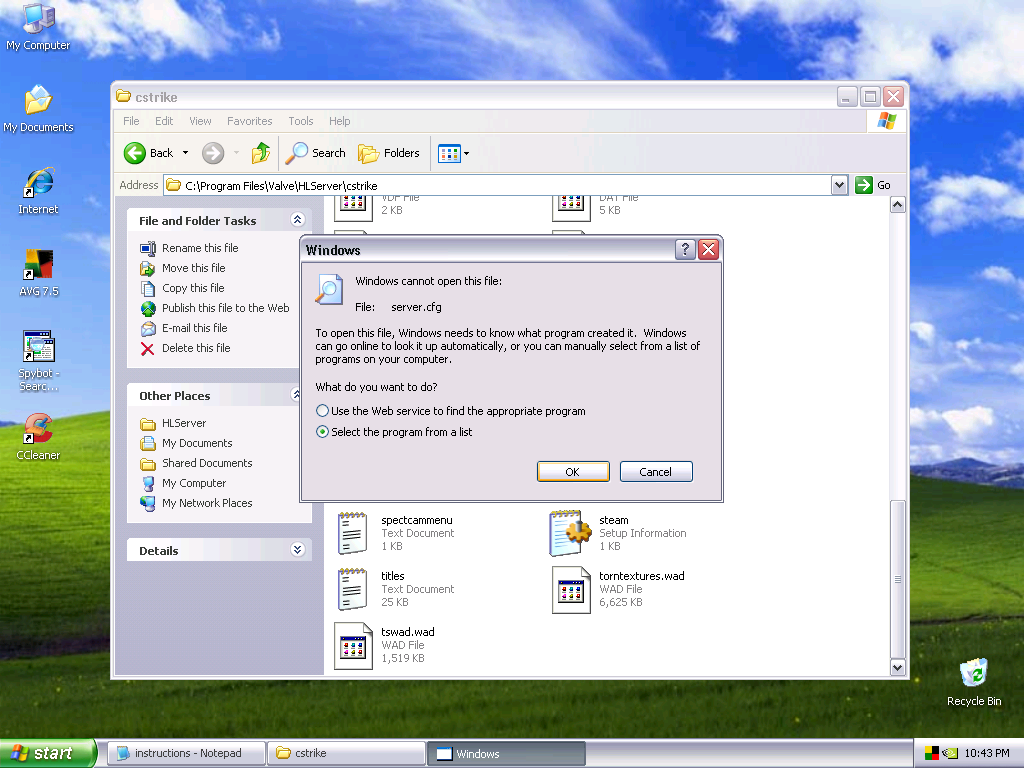Open My Documents desktop icon
This screenshot has width=1024, height=768.
pyautogui.click(x=38, y=108)
